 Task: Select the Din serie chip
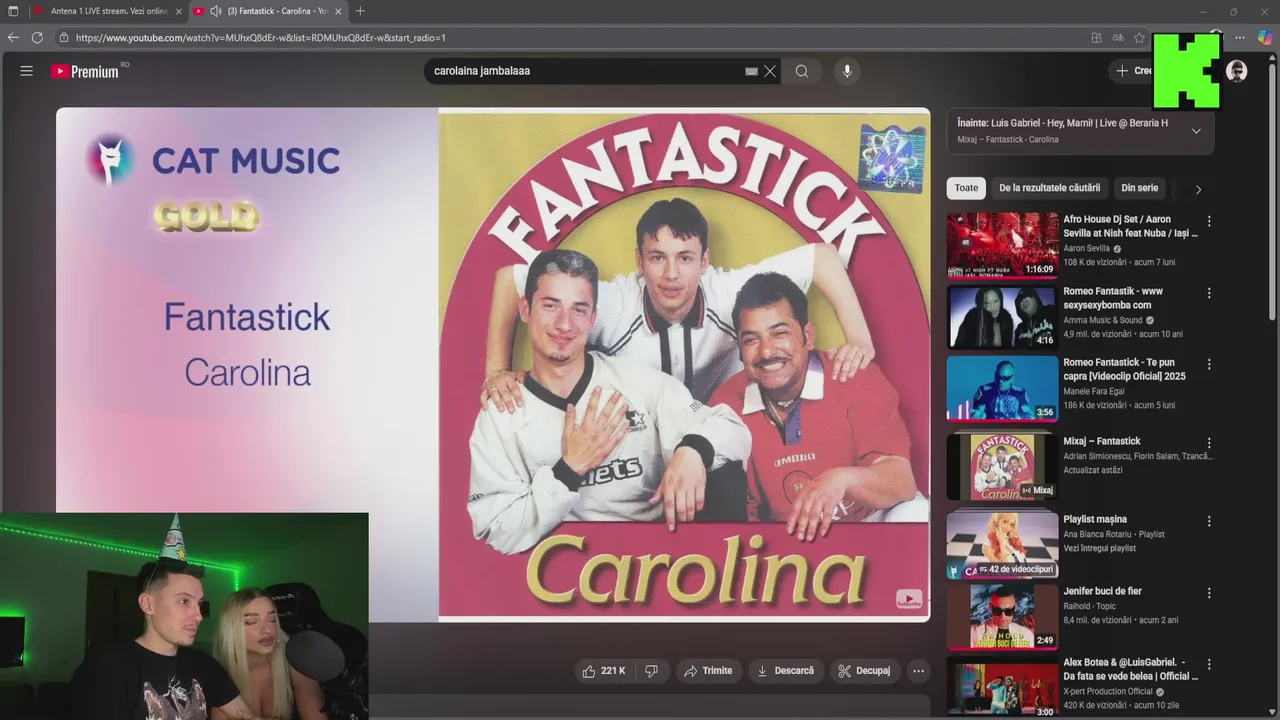[x=1139, y=188]
